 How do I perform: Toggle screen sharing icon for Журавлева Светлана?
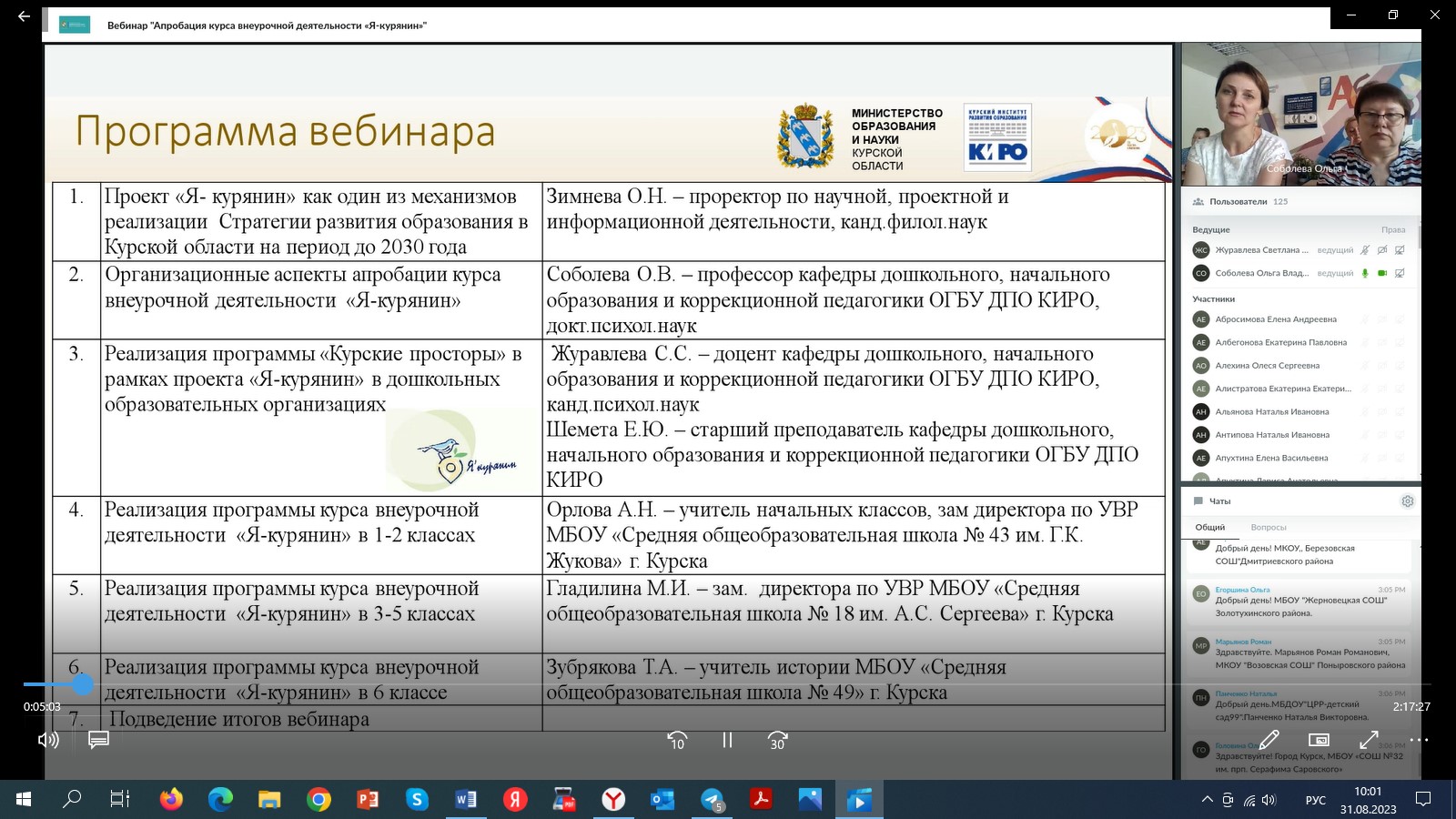(x=1400, y=250)
